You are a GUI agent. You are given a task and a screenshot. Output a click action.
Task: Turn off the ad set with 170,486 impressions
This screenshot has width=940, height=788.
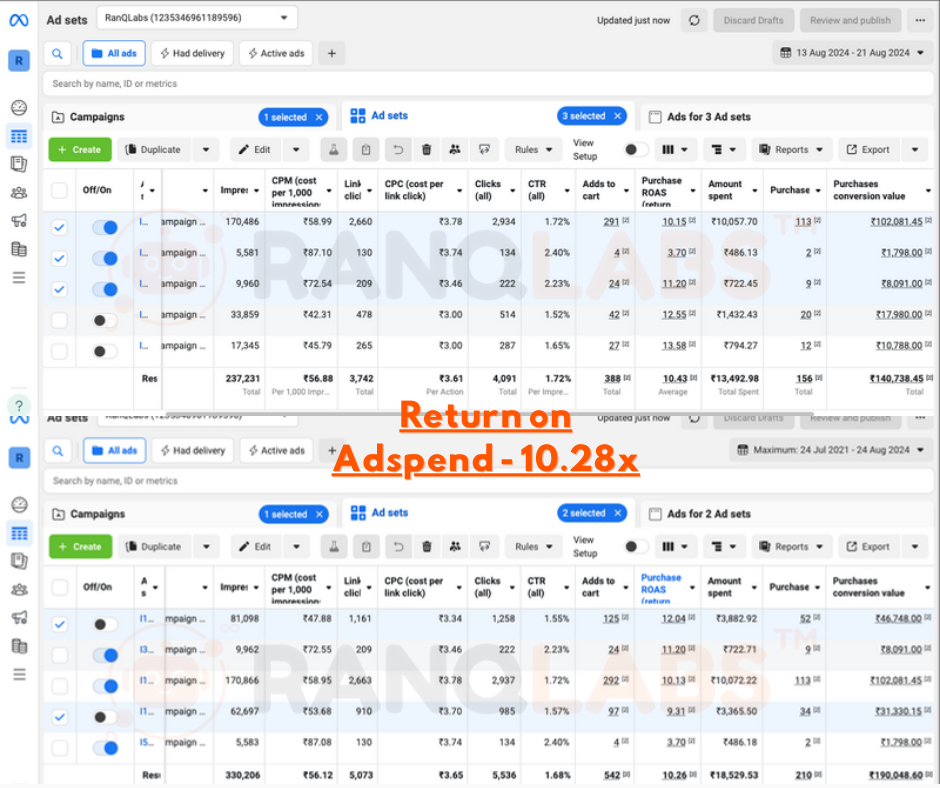coord(104,227)
